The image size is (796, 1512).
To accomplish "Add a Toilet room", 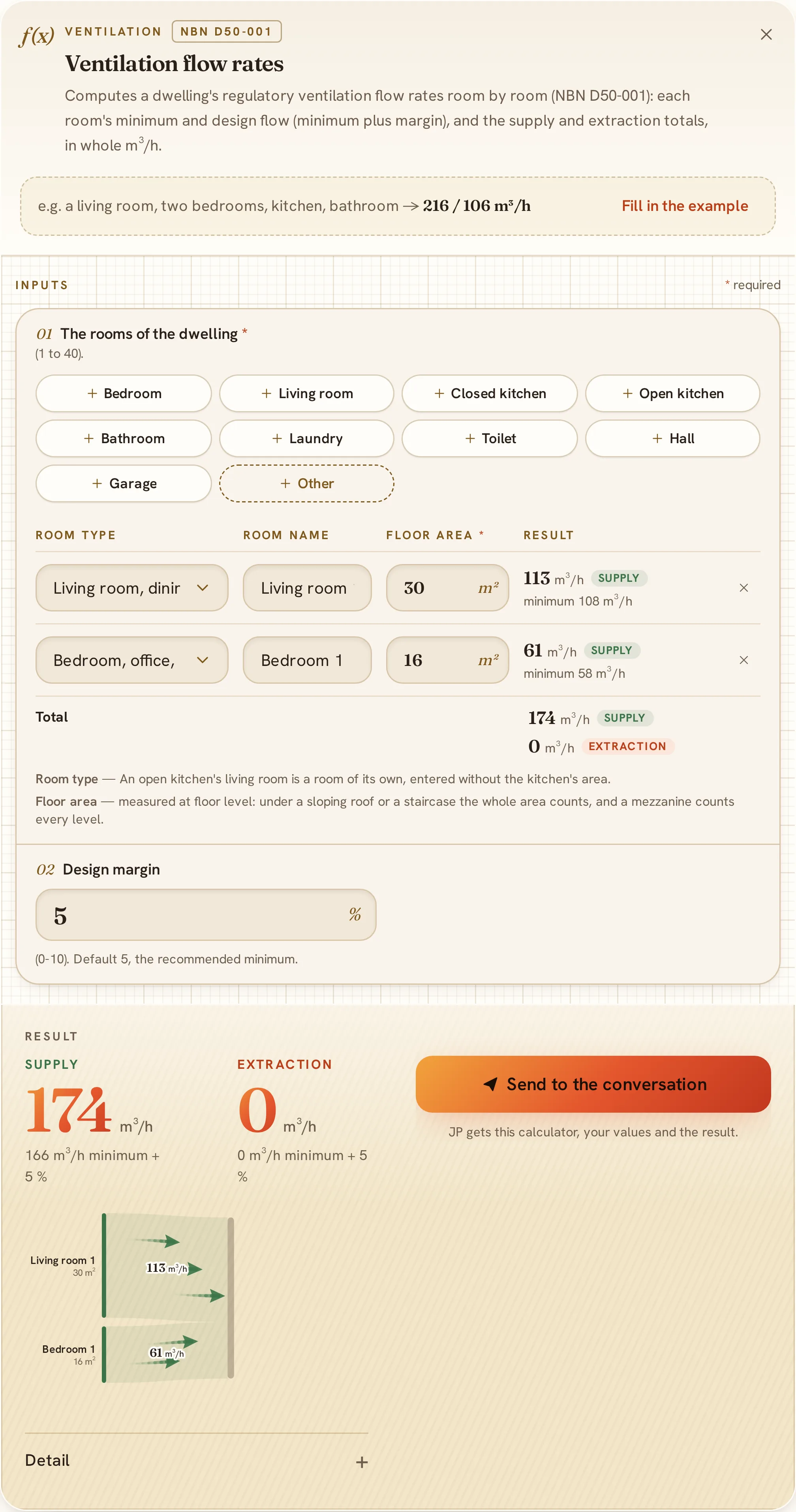I will coord(489,438).
